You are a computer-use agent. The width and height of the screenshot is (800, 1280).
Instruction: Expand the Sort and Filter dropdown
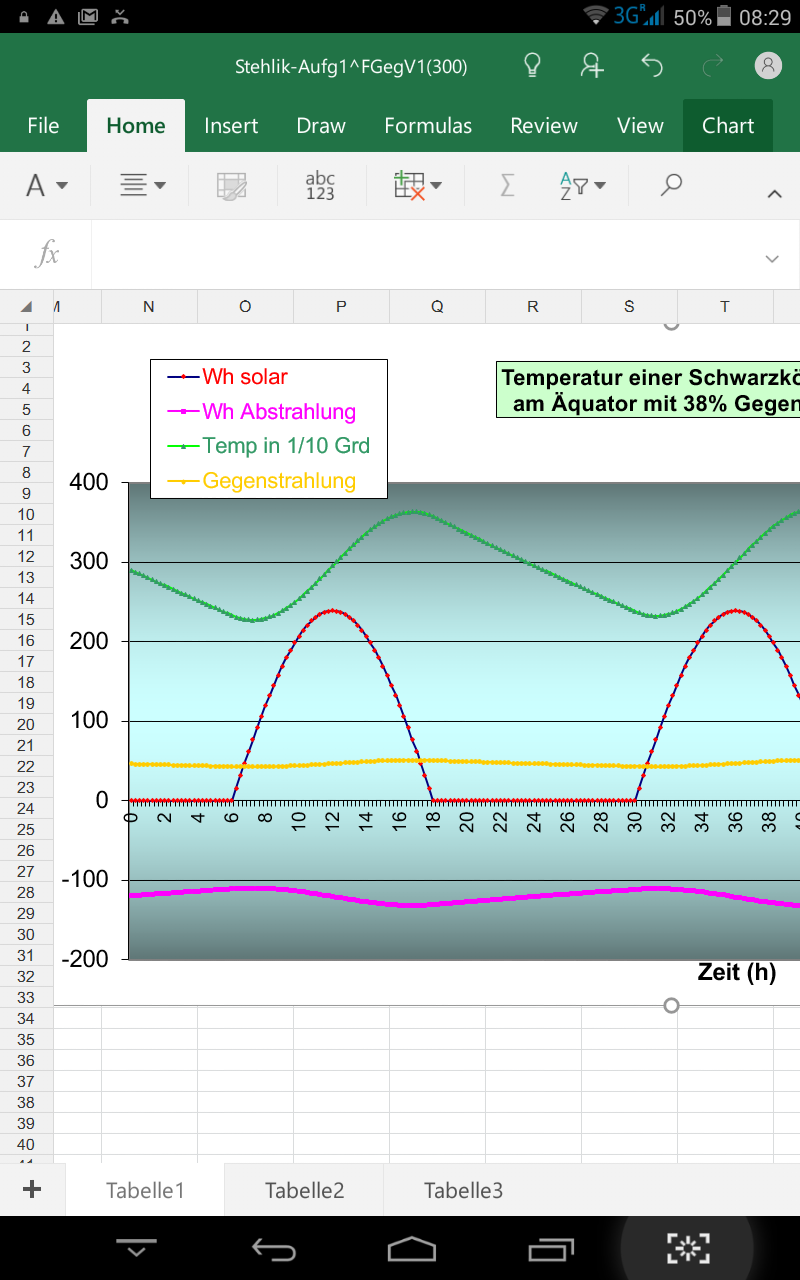[x=583, y=186]
